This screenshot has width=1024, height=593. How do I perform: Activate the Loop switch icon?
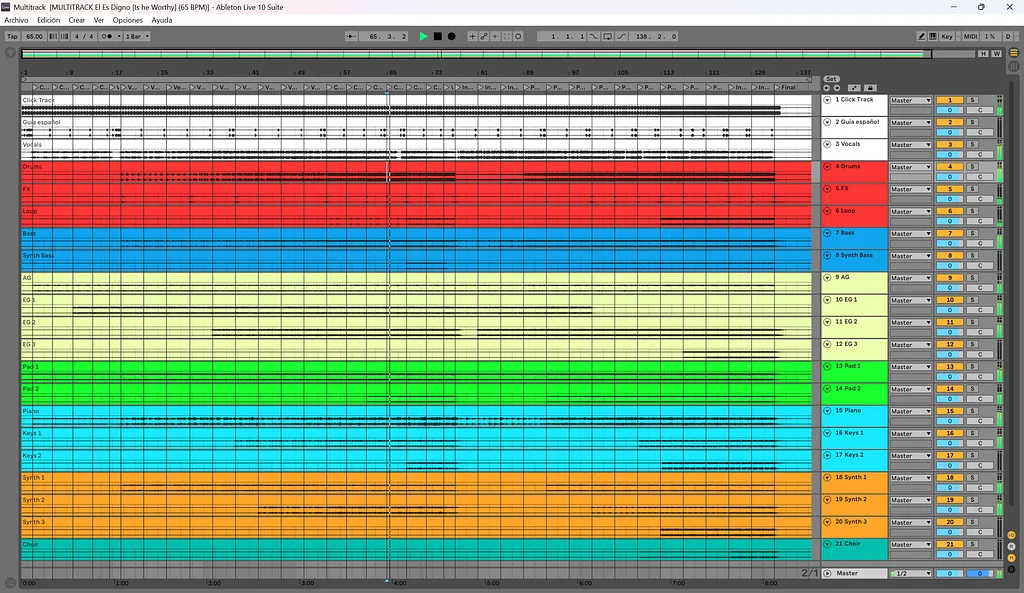tap(607, 37)
